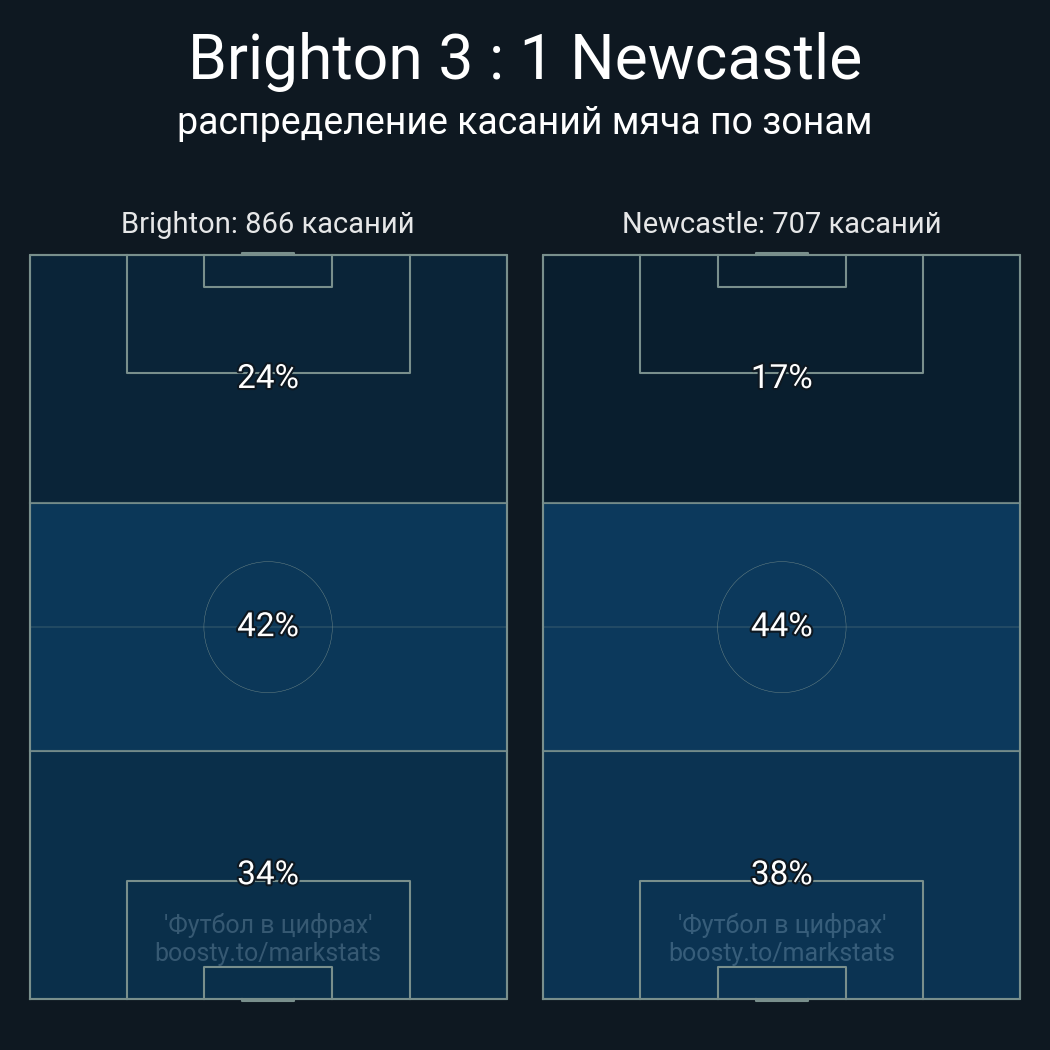Select Newcastle's 44% middle third label
This screenshot has width=1050, height=1050.
(x=781, y=625)
